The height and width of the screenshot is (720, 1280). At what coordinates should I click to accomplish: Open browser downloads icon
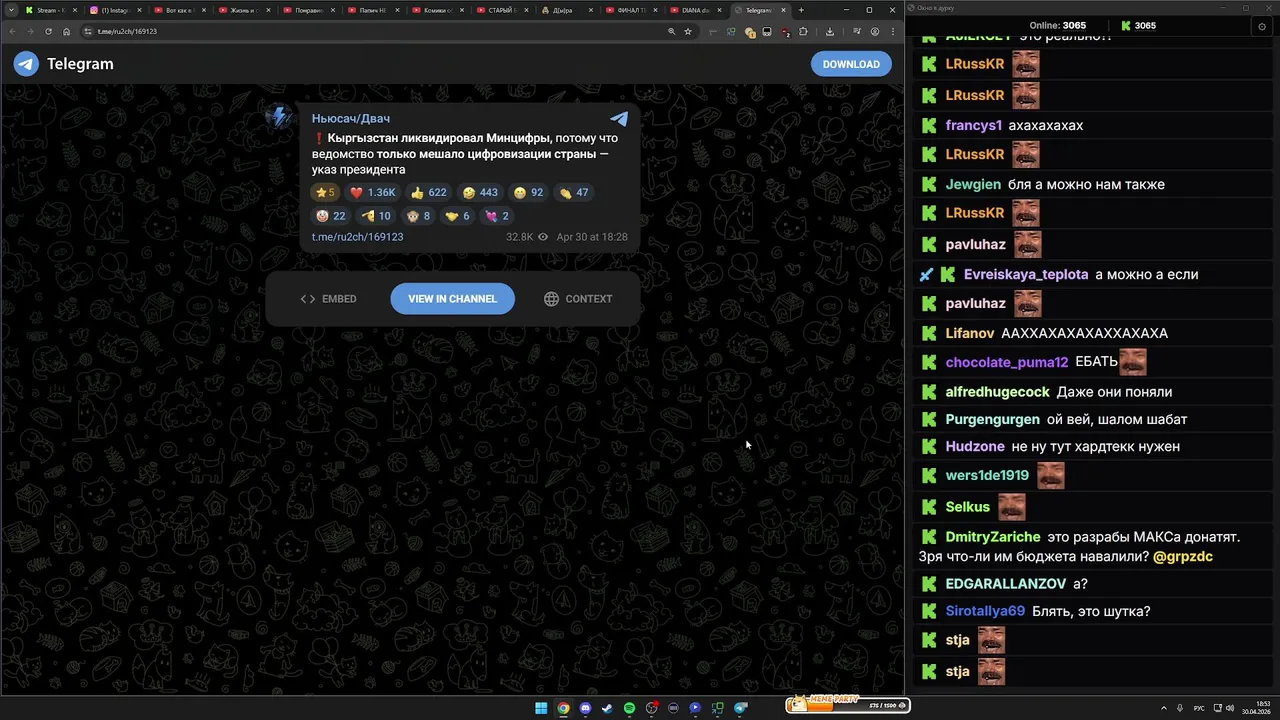830,31
